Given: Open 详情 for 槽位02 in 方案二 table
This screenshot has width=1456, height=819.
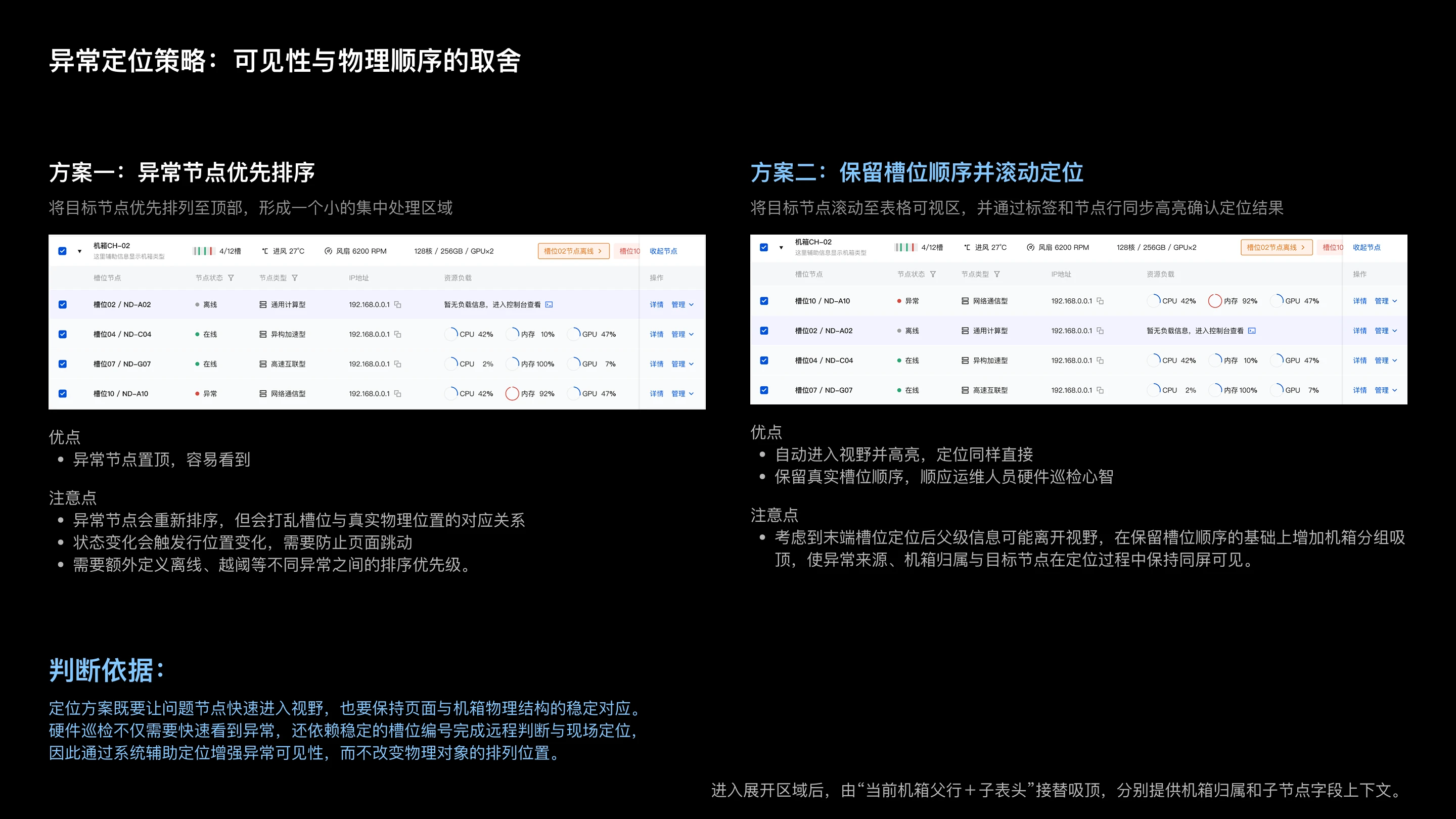Looking at the screenshot, I should 1359,331.
